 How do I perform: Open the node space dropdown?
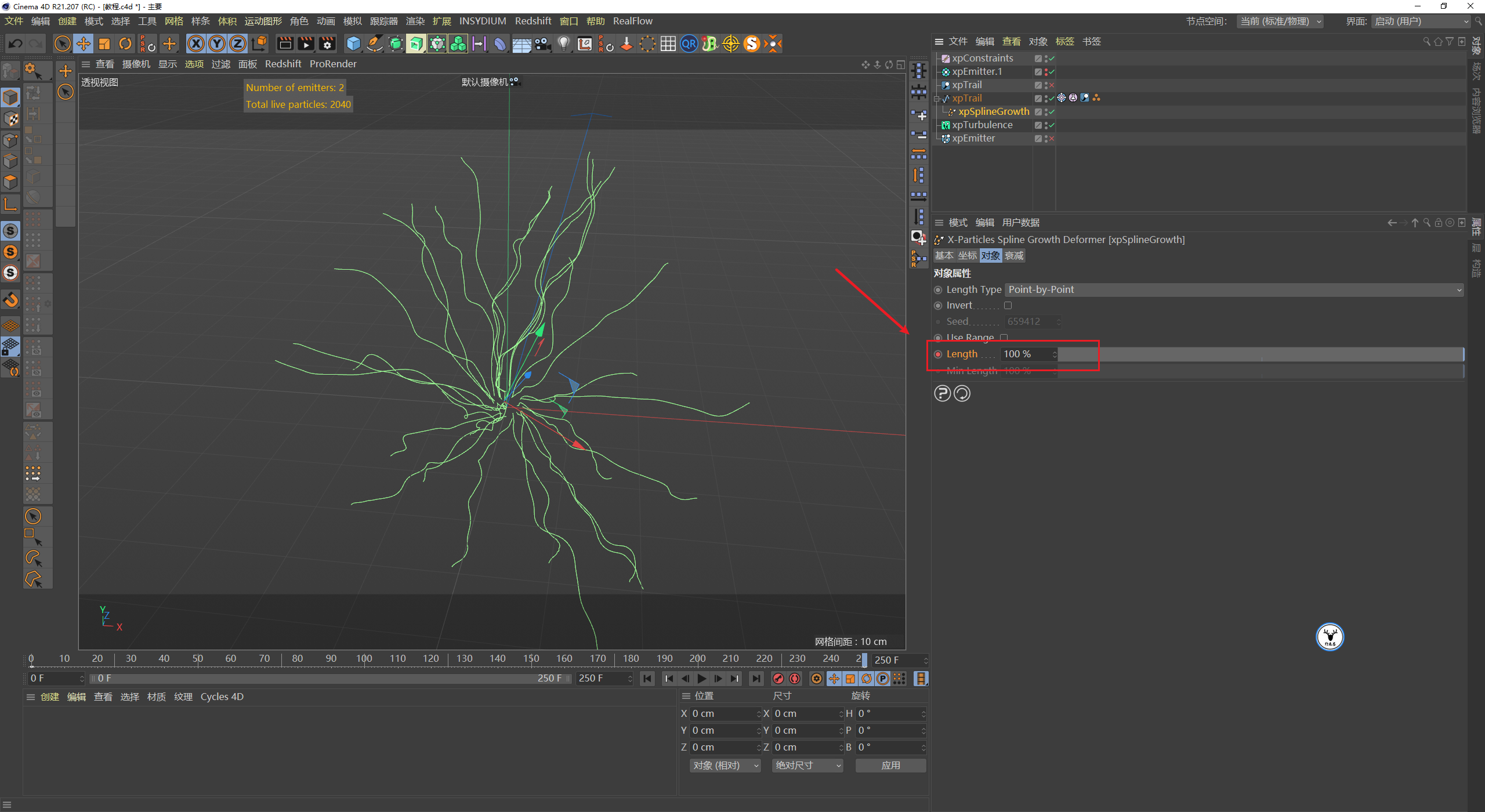(x=1280, y=21)
